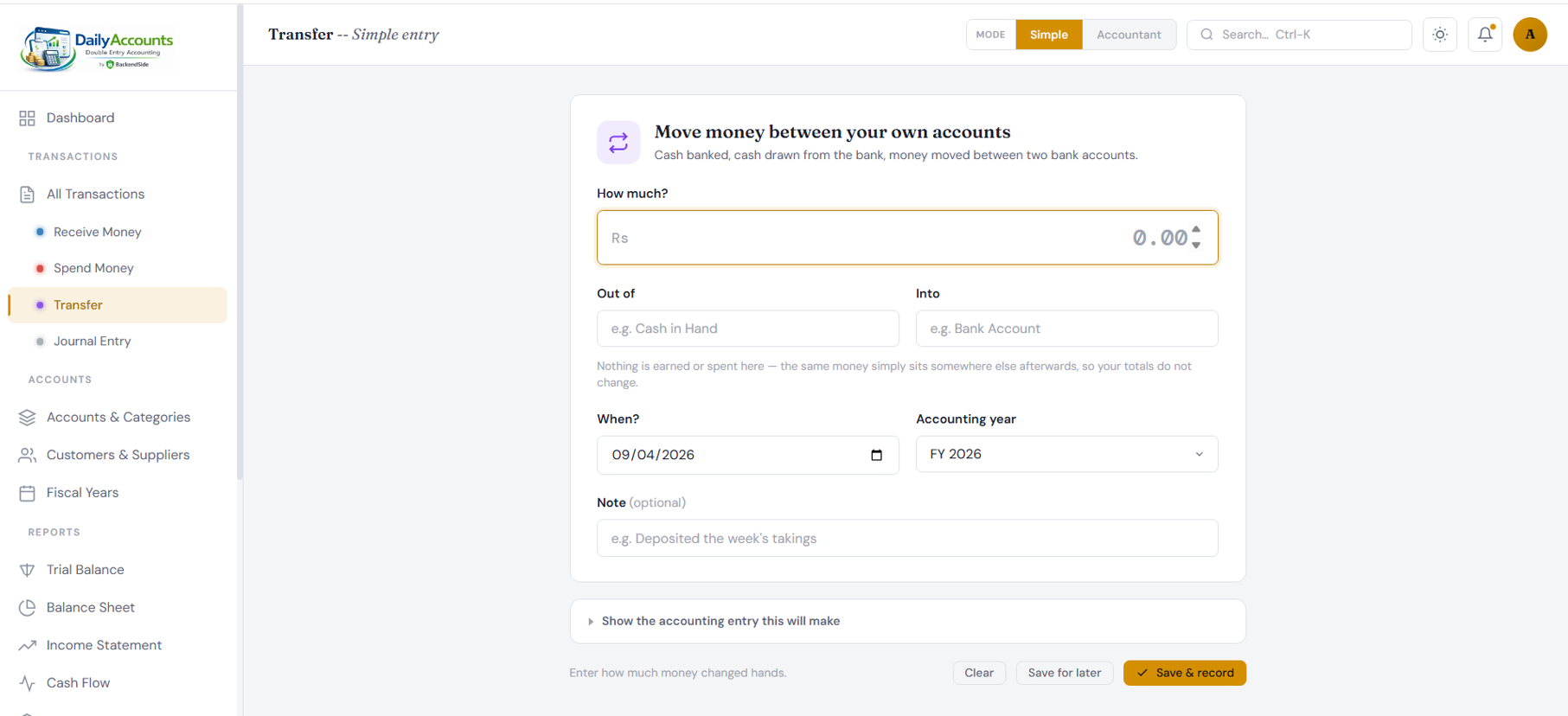Click the Cash Flow pulse icon
The image size is (1568, 716).
[27, 683]
